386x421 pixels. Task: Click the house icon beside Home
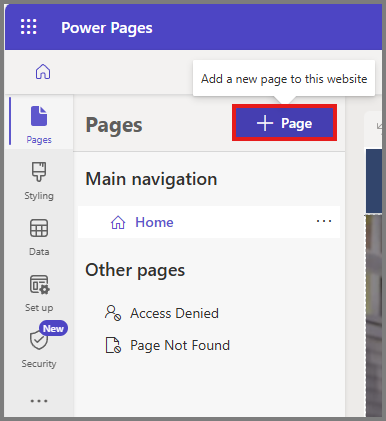(x=118, y=222)
